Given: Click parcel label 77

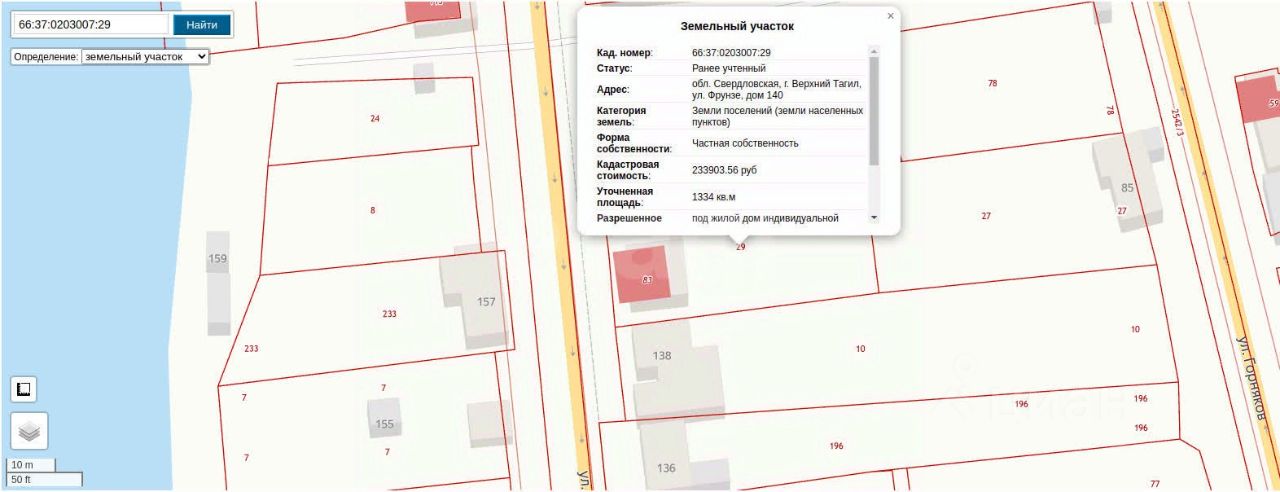Looking at the screenshot, I should (x=1155, y=484).
